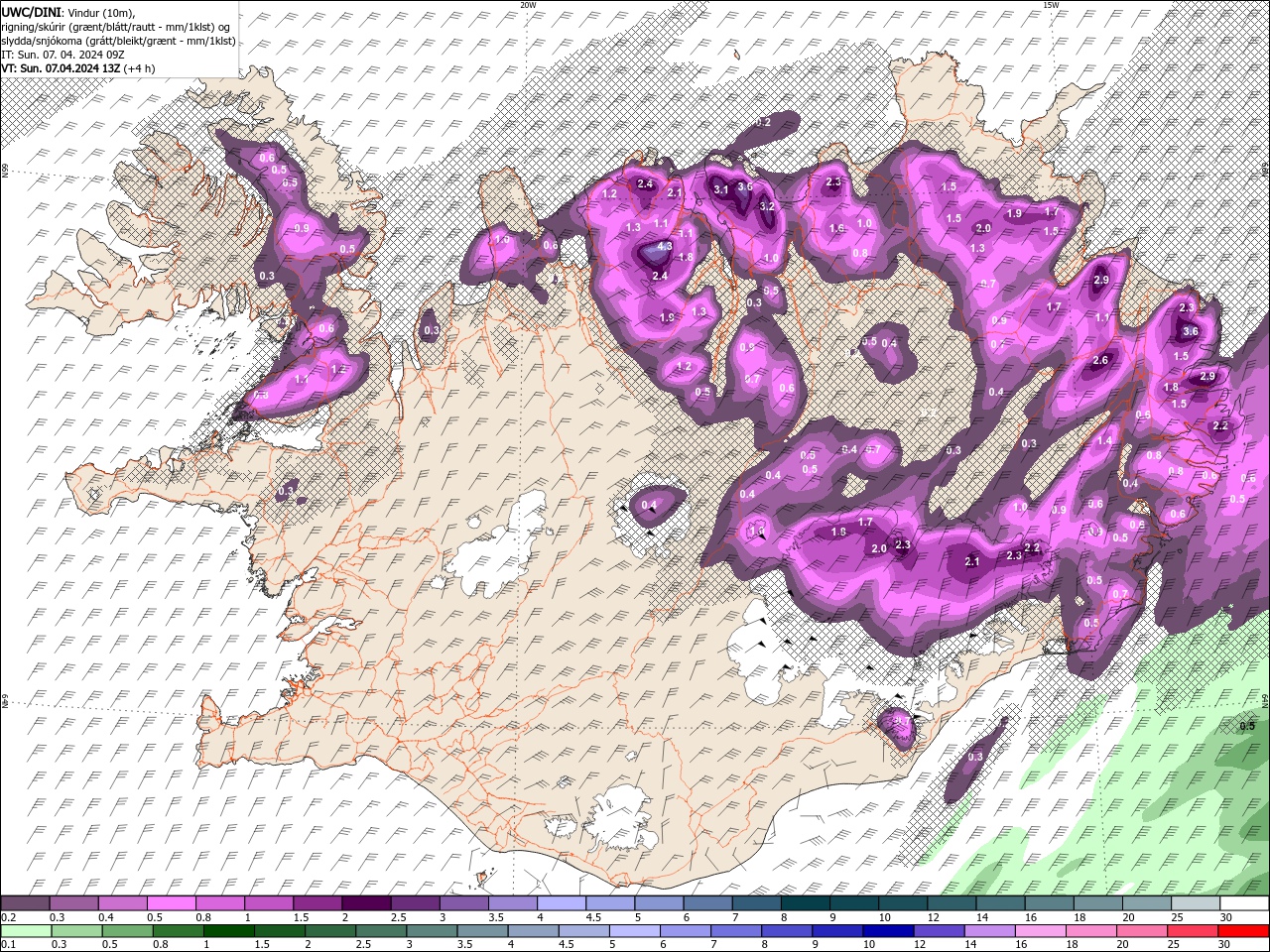Click the grayish snow swatch at 18
Image resolution: width=1270 pixels, height=952 pixels.
click(x=1098, y=903)
